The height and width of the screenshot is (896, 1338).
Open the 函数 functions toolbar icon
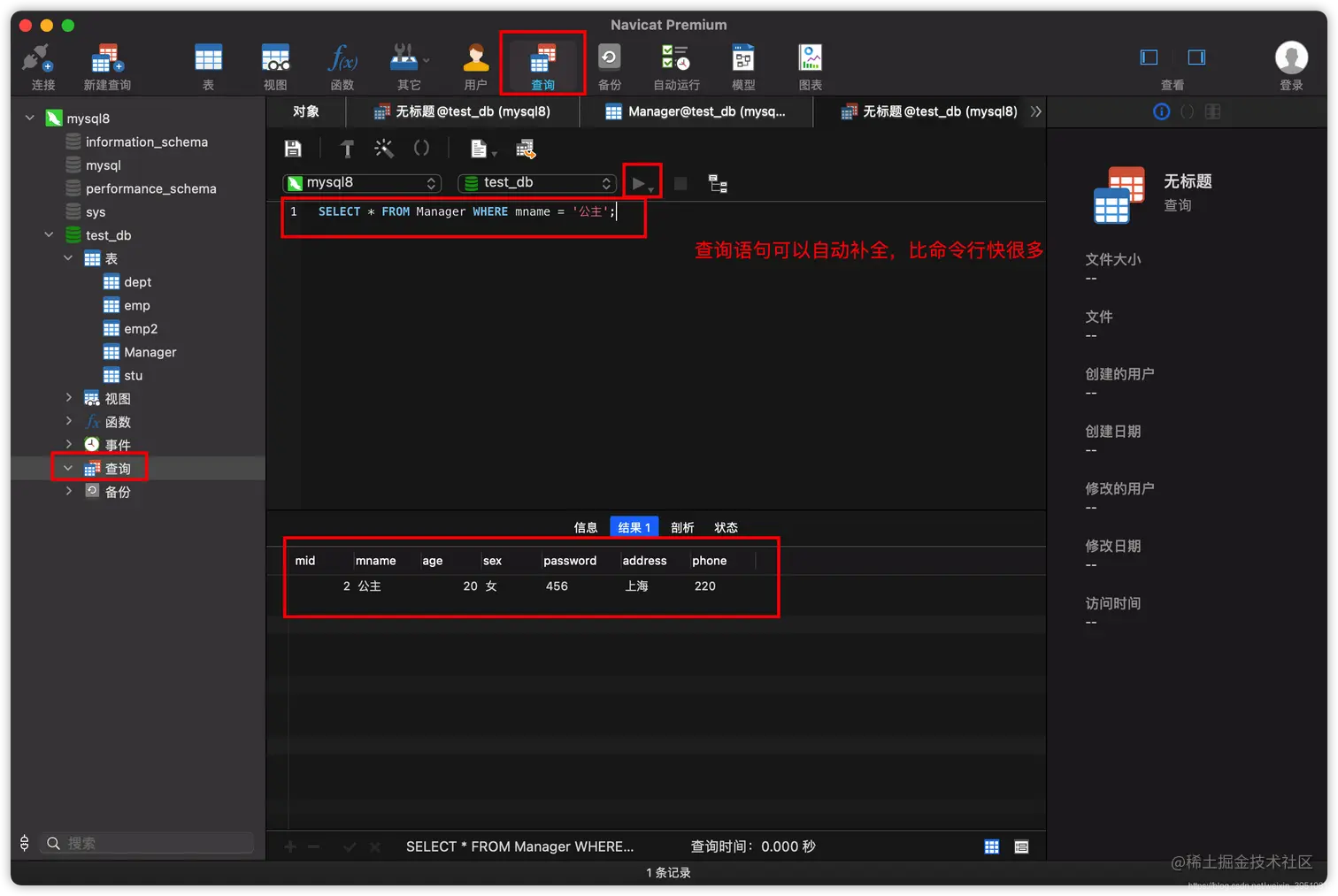pos(342,66)
